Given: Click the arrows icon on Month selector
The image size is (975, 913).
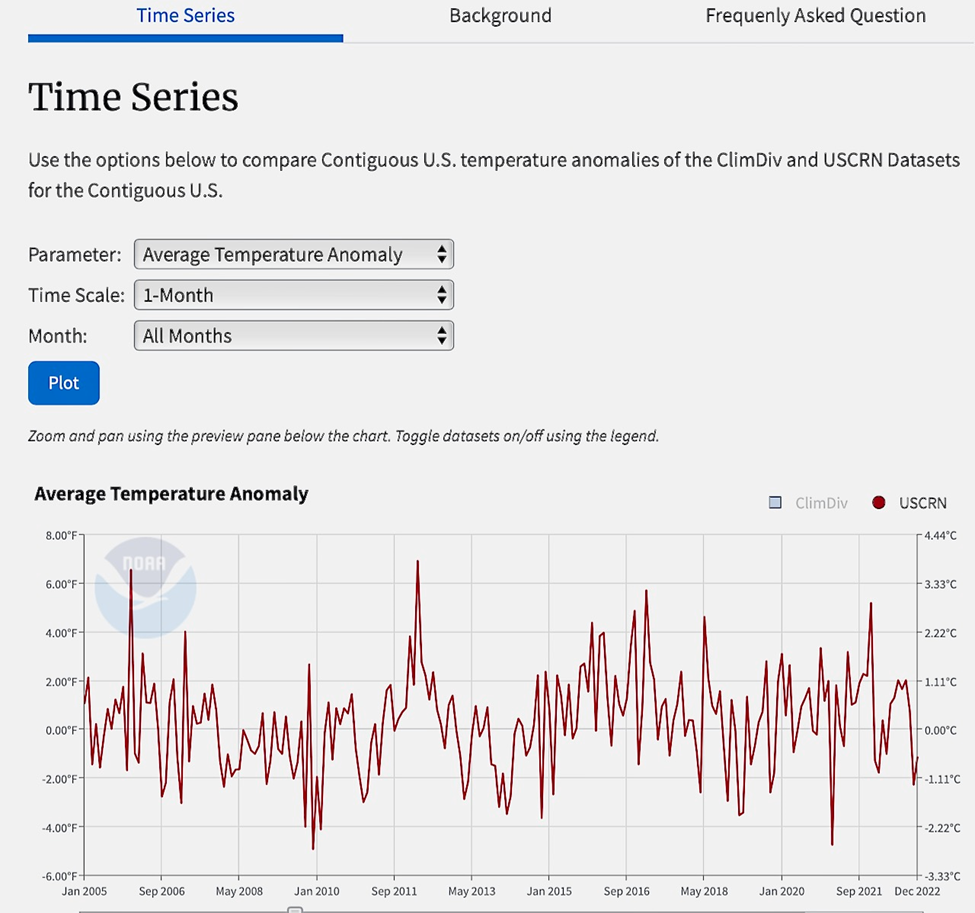Looking at the screenshot, I should pyautogui.click(x=441, y=336).
